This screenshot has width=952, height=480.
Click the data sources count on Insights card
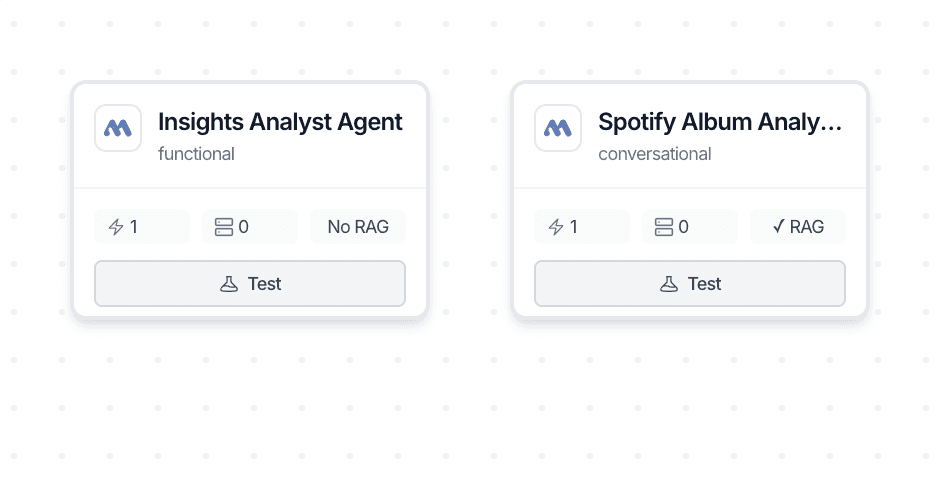point(249,227)
